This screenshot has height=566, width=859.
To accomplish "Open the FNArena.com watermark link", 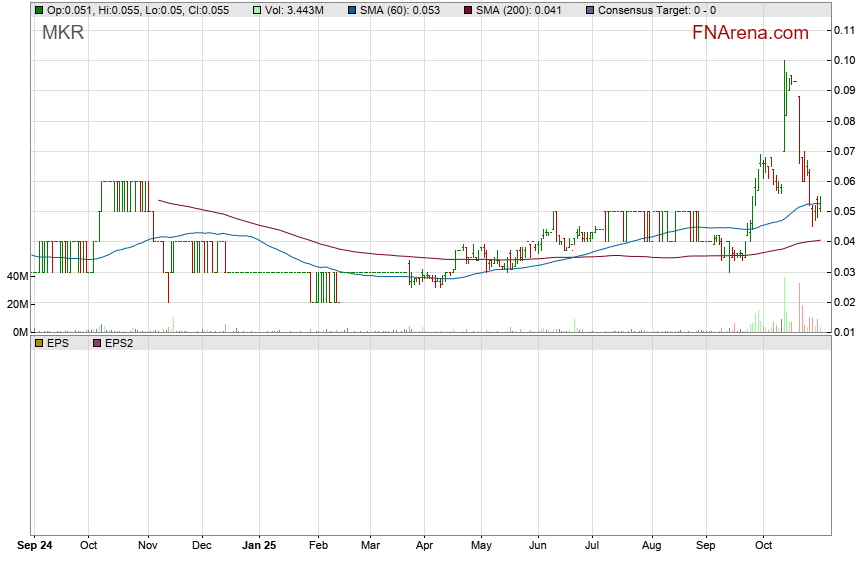I will click(750, 33).
